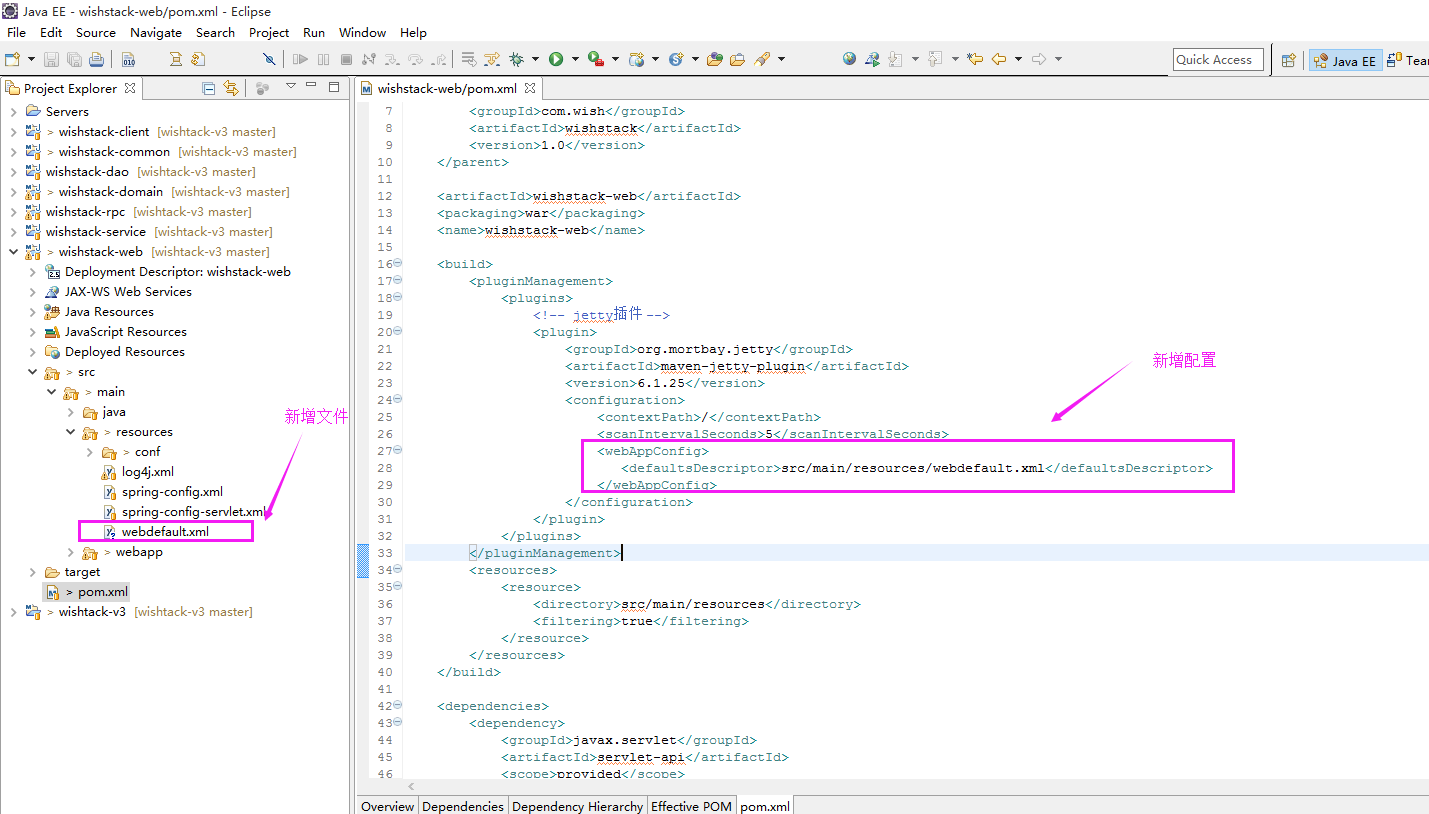Open Project Explorer View Menu triangle
This screenshot has height=814, width=1429.
coord(290,86)
